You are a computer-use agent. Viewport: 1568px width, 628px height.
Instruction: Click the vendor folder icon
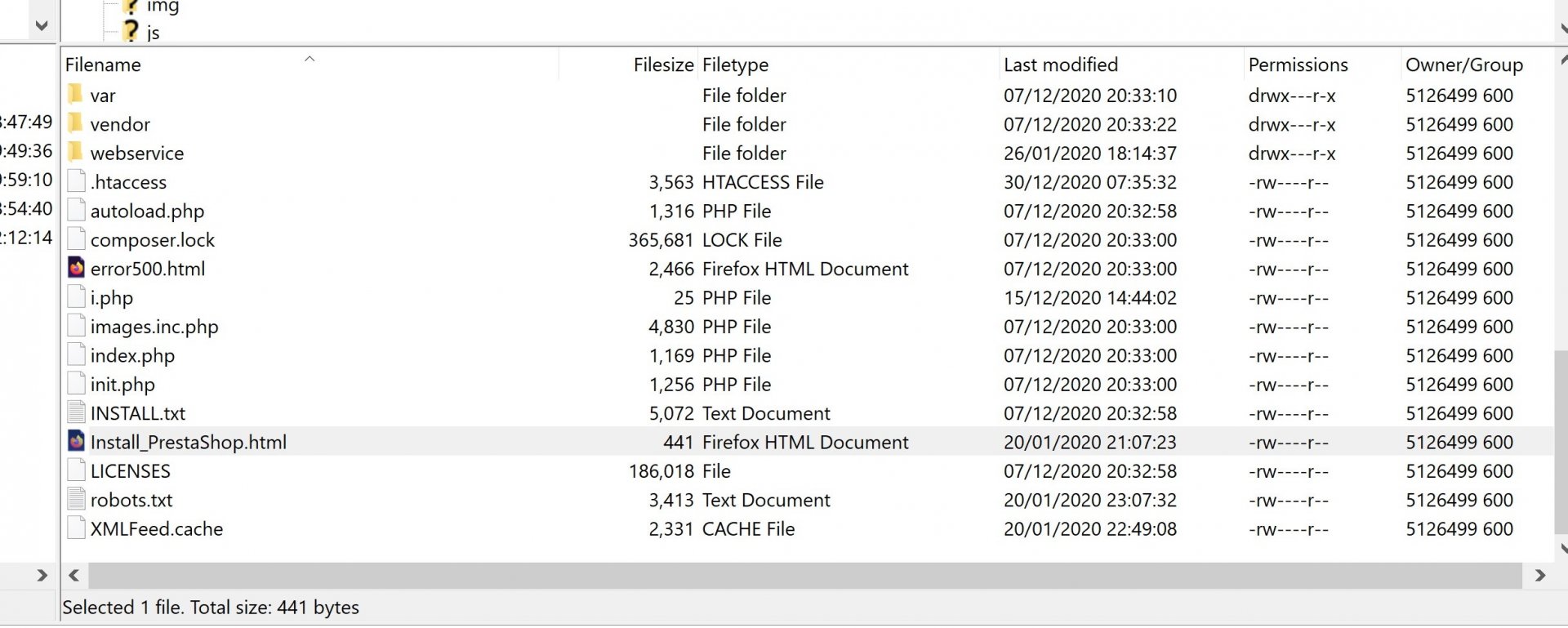[x=76, y=123]
